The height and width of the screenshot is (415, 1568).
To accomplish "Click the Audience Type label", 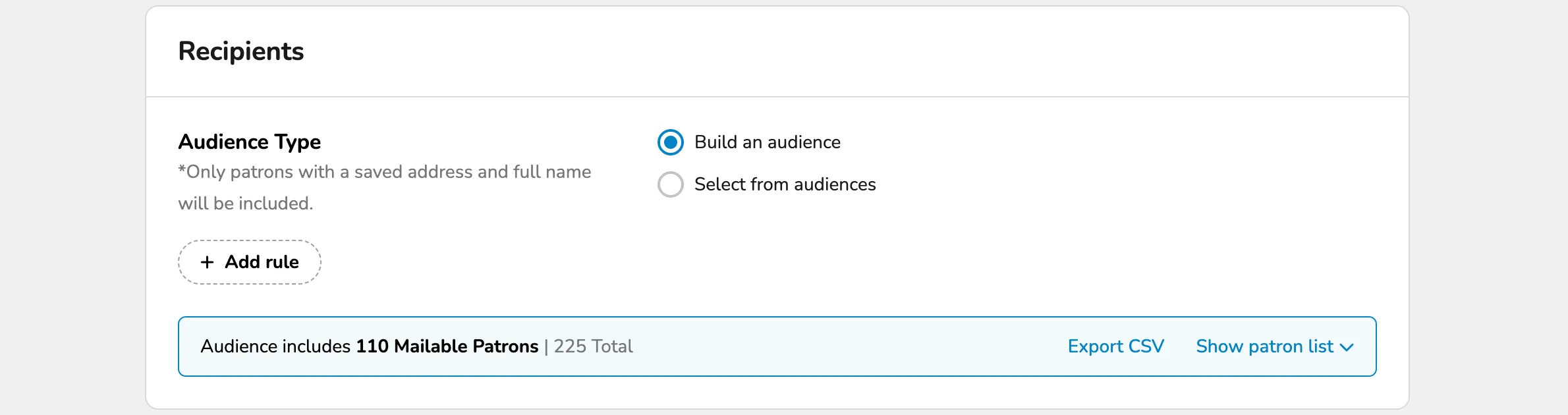I will [250, 142].
